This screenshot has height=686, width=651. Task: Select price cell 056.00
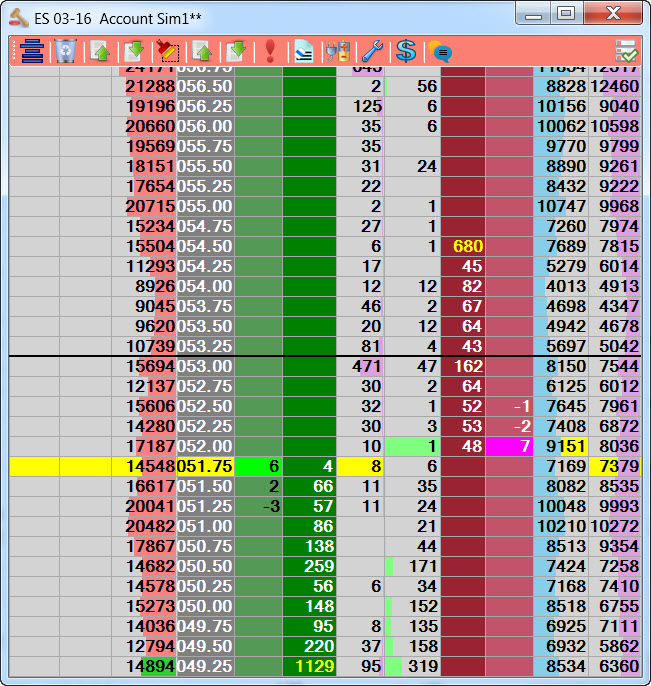(x=205, y=126)
